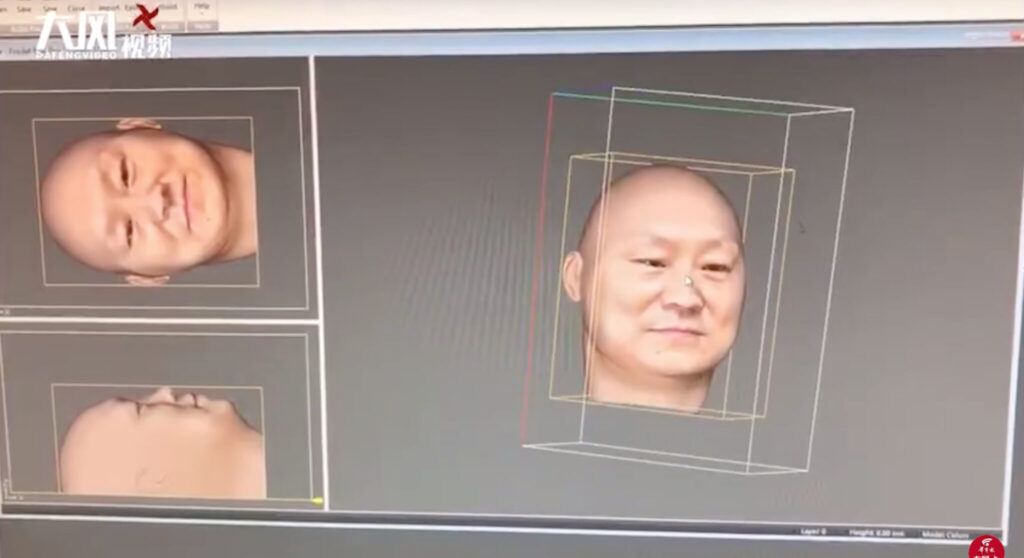Select the 3D head model in the main viewport
This screenshot has height=558, width=1024.
(660, 290)
